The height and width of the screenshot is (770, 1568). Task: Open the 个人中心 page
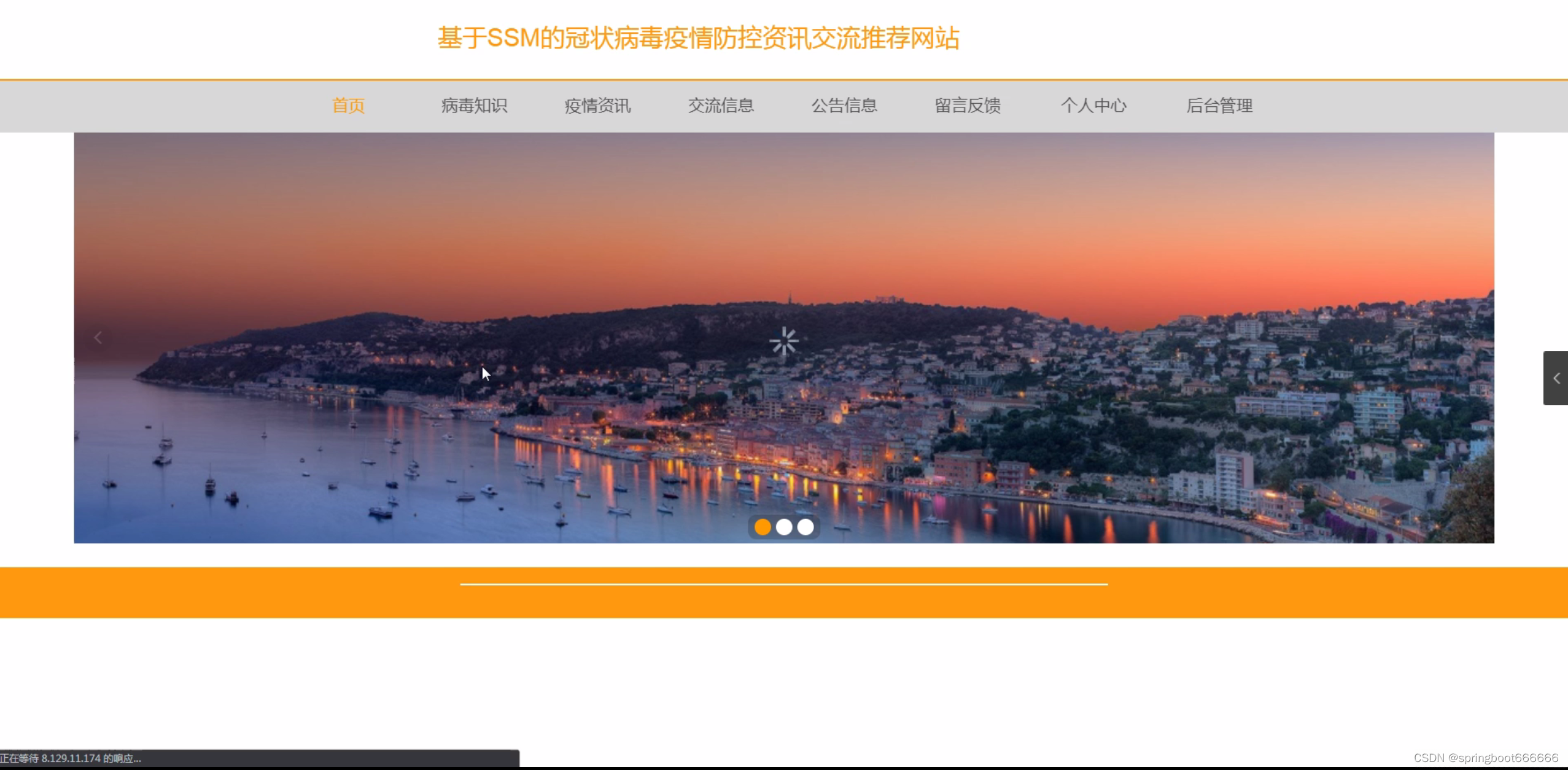click(x=1093, y=106)
